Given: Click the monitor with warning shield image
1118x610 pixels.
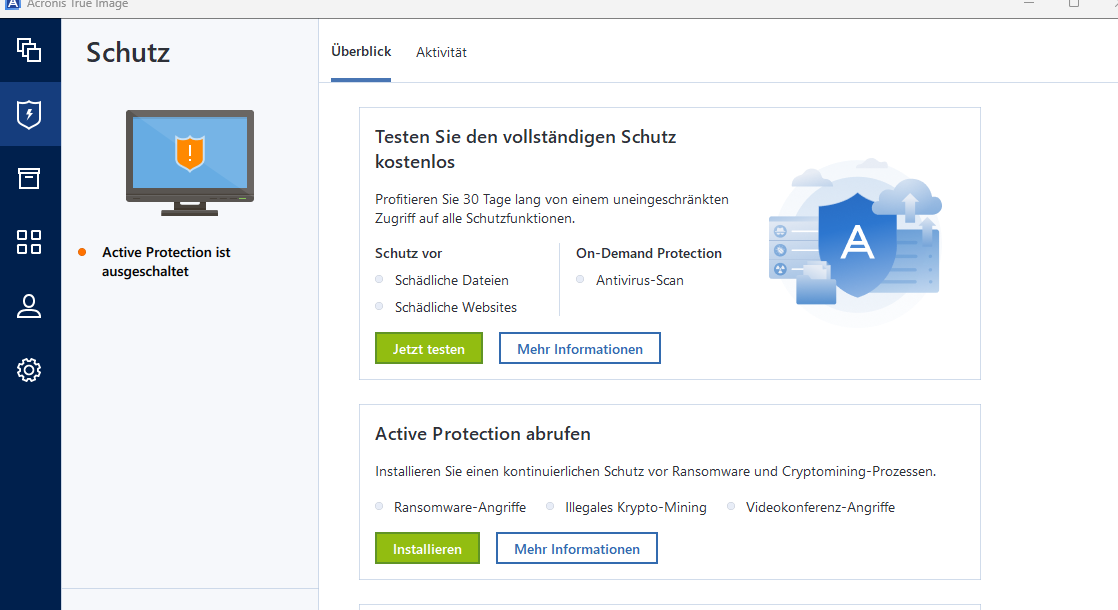Looking at the screenshot, I should pos(190,162).
